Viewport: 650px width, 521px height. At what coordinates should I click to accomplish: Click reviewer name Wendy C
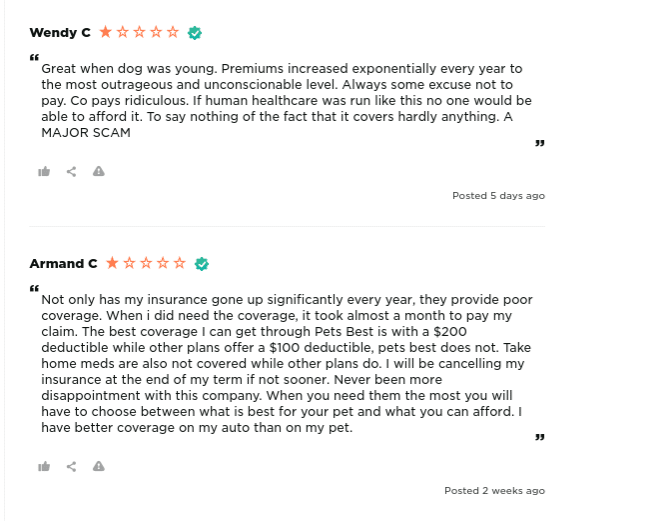click(60, 32)
